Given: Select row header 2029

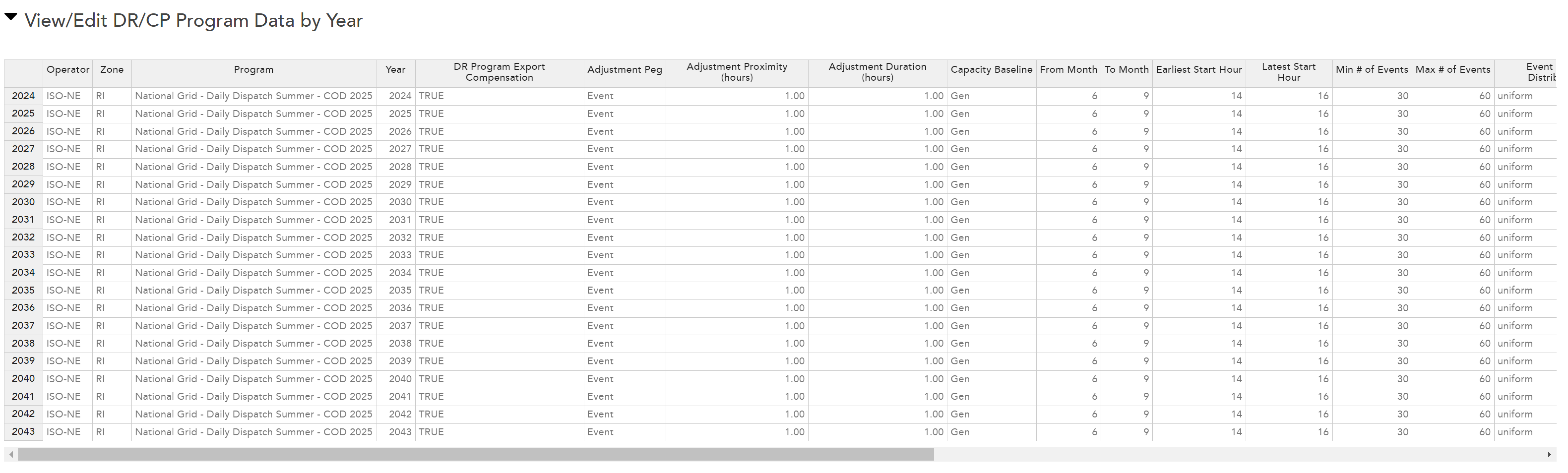Looking at the screenshot, I should (23, 184).
